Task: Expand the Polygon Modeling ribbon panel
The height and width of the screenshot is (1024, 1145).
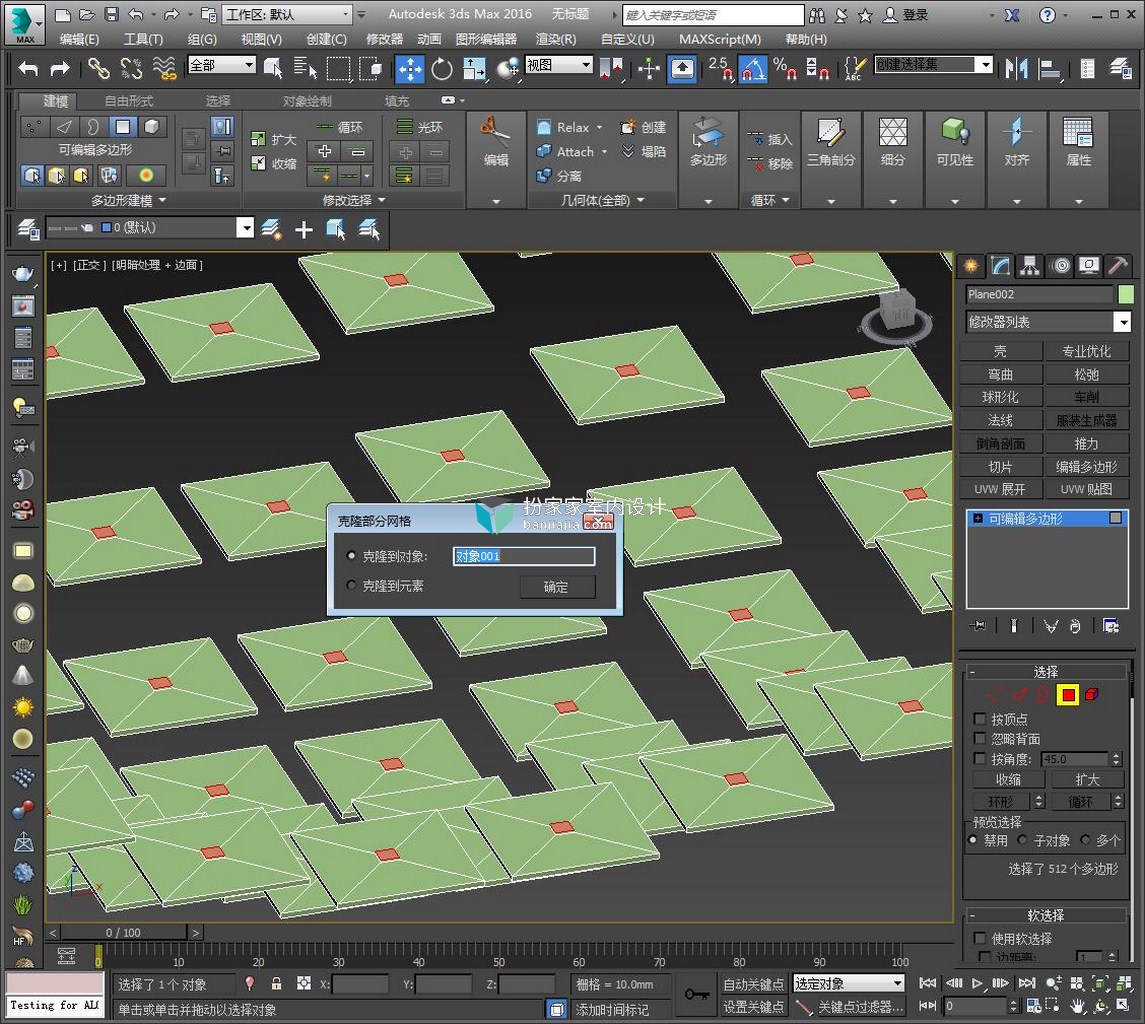Action: [x=129, y=200]
